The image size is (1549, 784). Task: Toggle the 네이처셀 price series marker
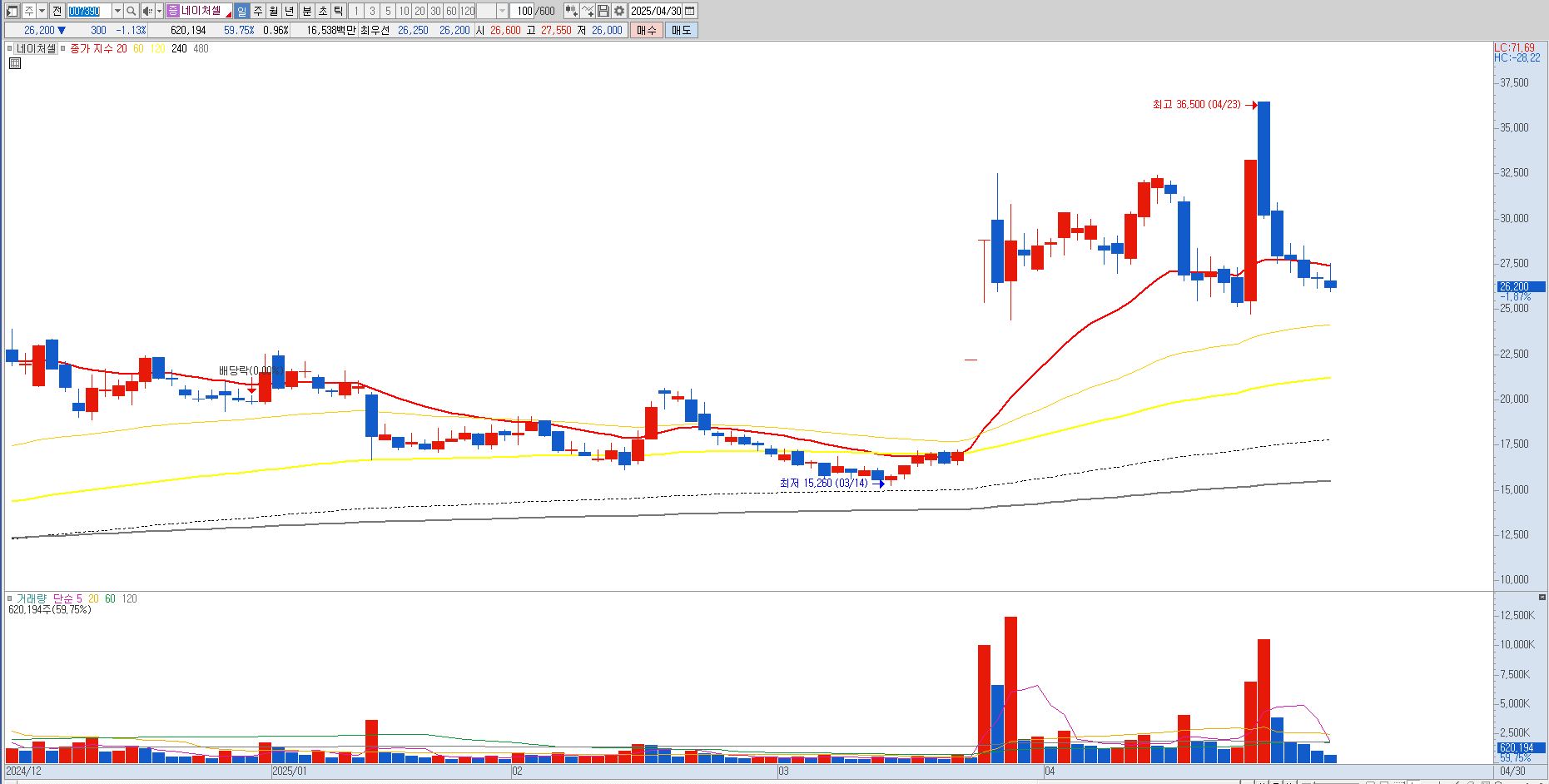(12, 48)
